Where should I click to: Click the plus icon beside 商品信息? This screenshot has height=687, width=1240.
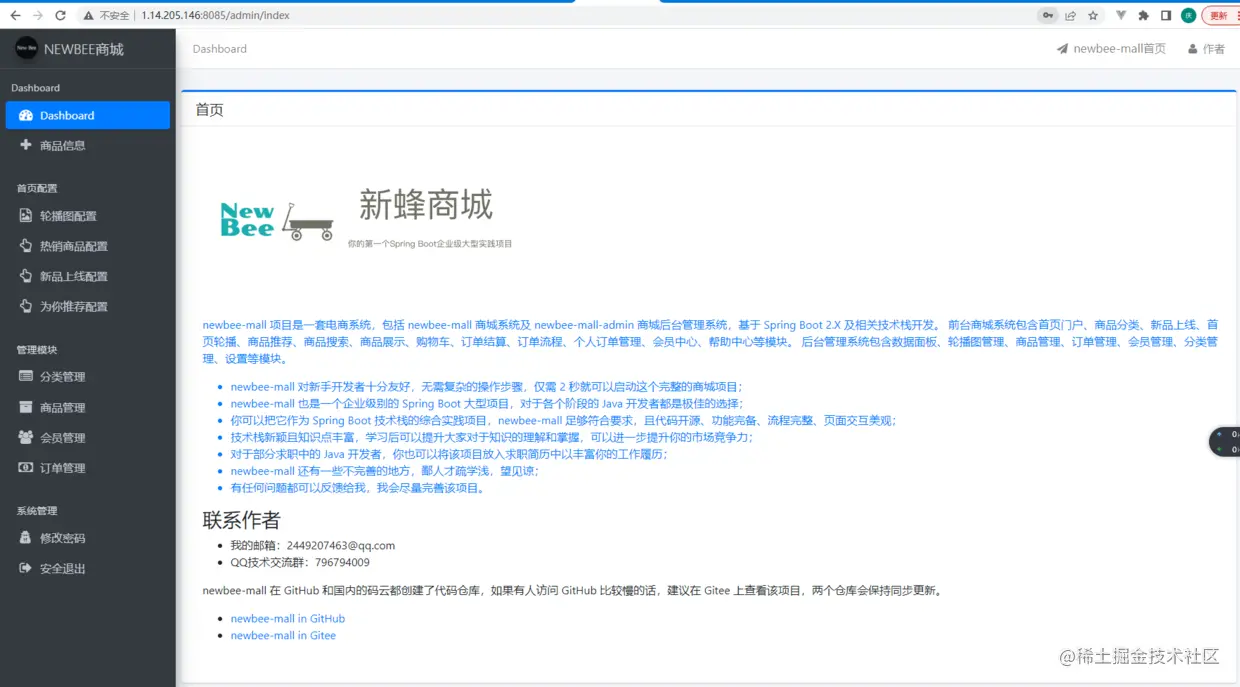26,145
